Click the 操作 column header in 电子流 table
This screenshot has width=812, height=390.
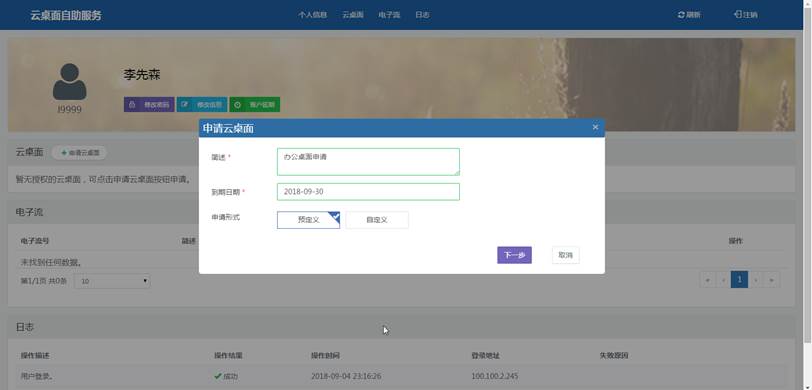coord(736,241)
